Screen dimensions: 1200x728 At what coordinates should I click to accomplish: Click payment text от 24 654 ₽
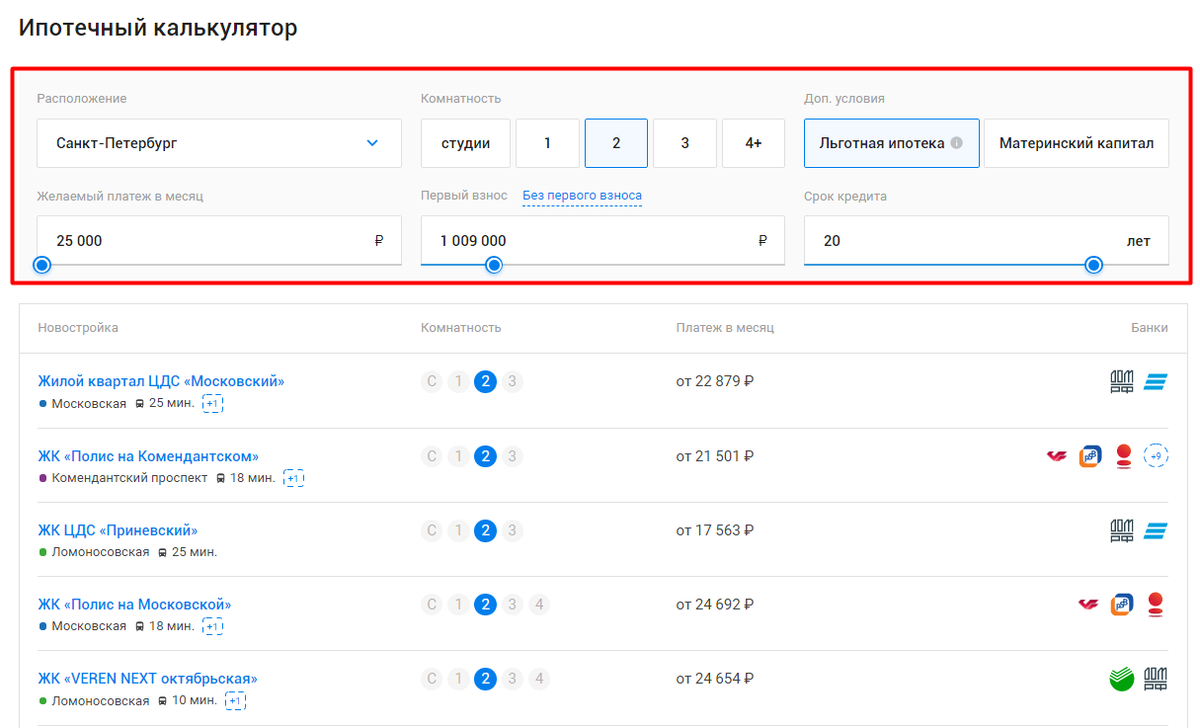pyautogui.click(x=714, y=679)
